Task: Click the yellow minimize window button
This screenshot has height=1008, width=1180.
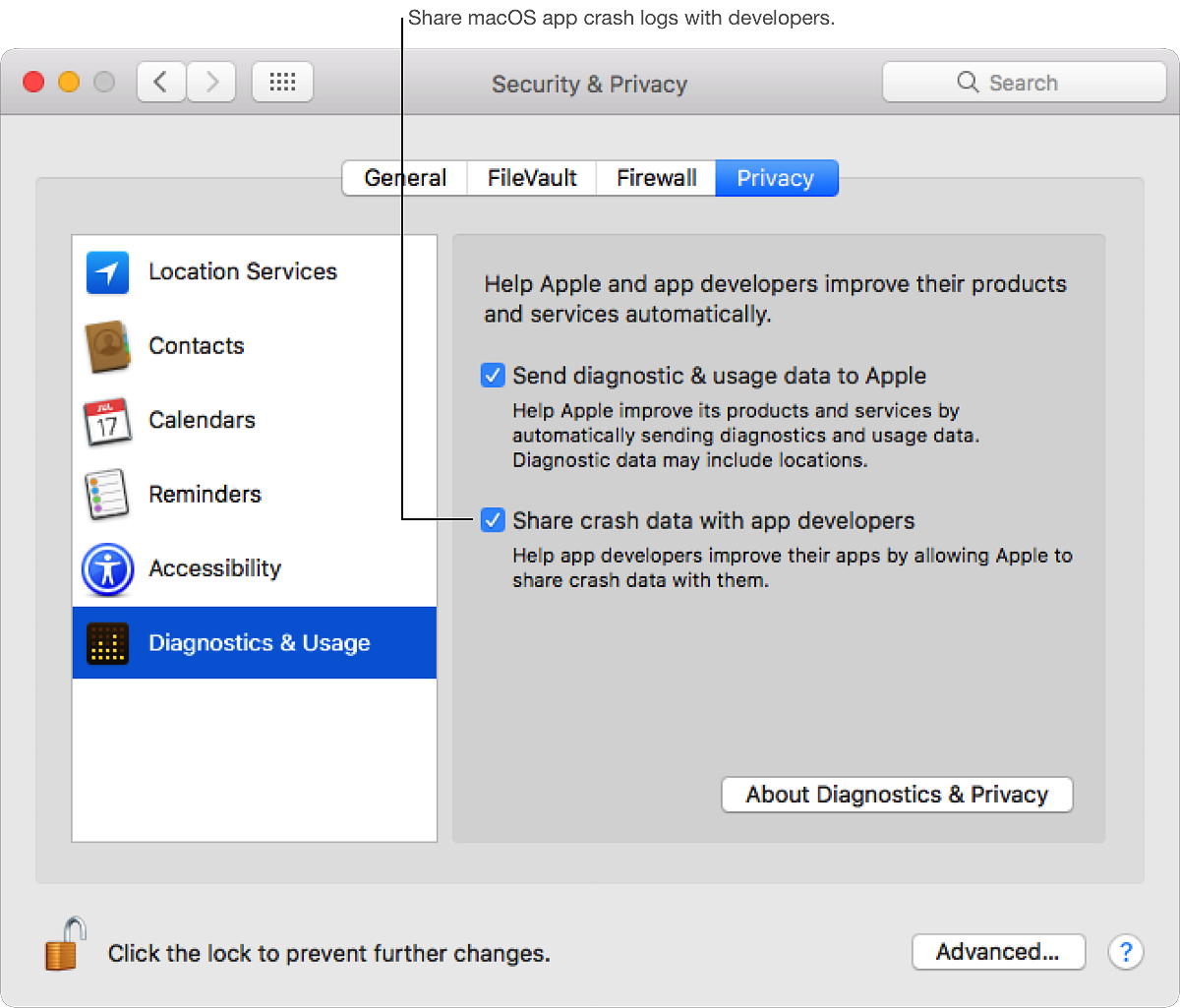Action: coord(69,82)
